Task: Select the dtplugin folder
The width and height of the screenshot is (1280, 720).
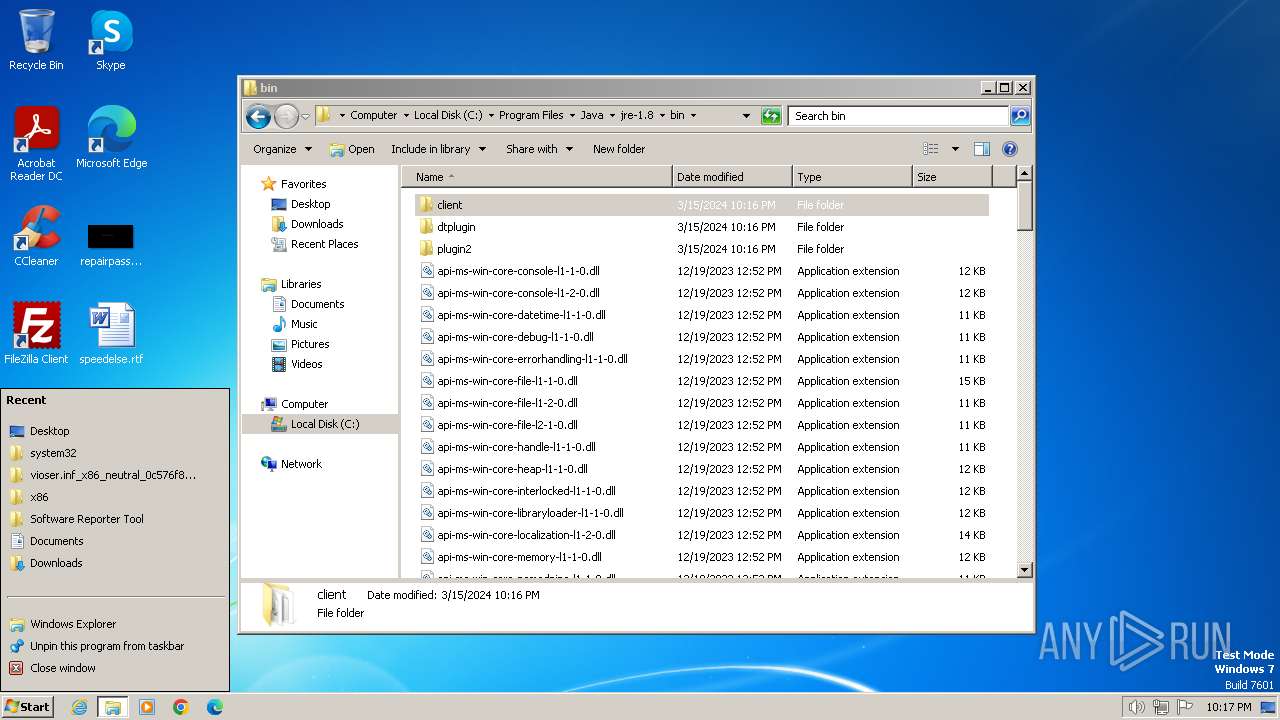Action: [702, 227]
